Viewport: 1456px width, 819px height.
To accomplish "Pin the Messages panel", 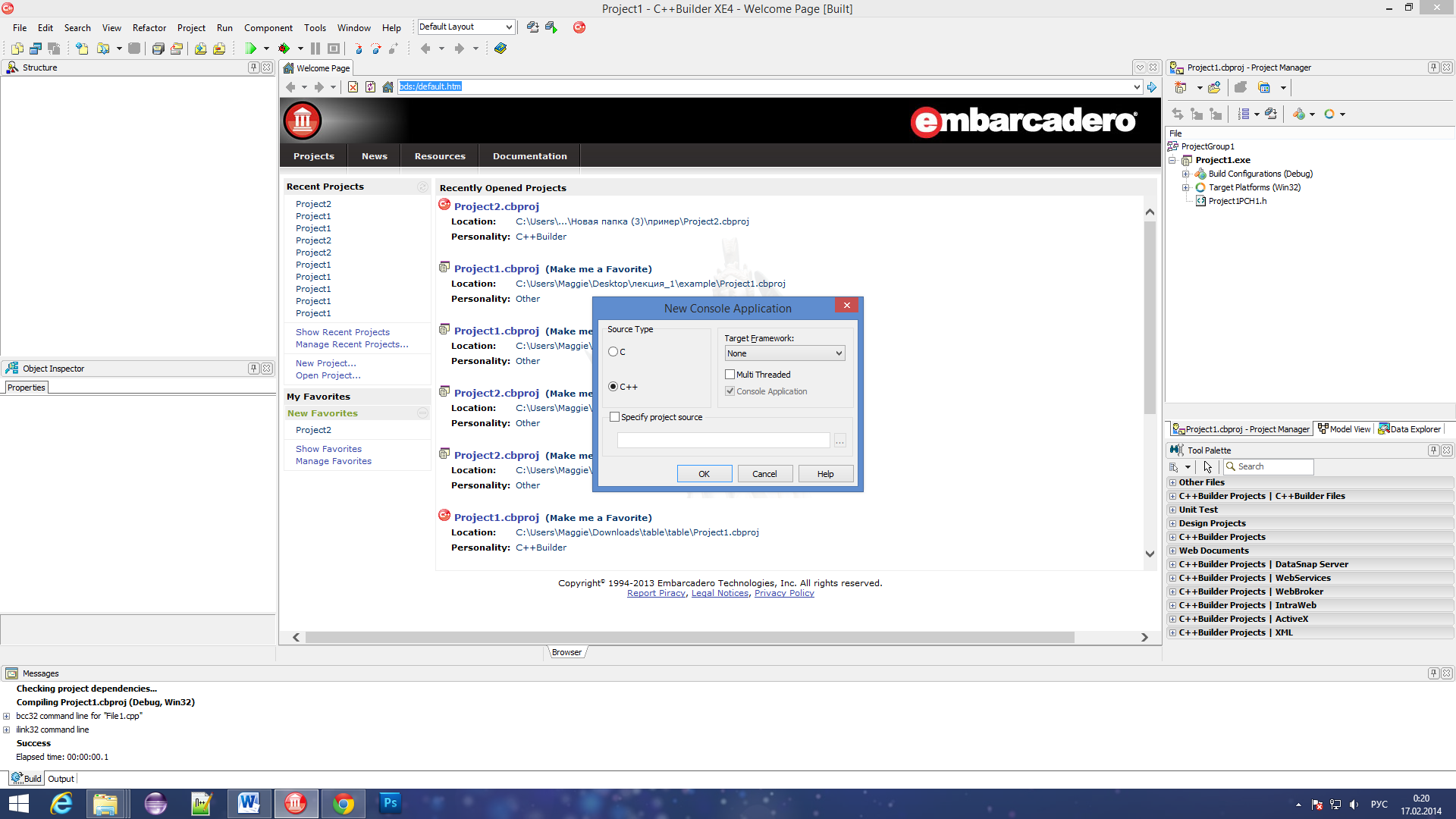I will click(1433, 673).
